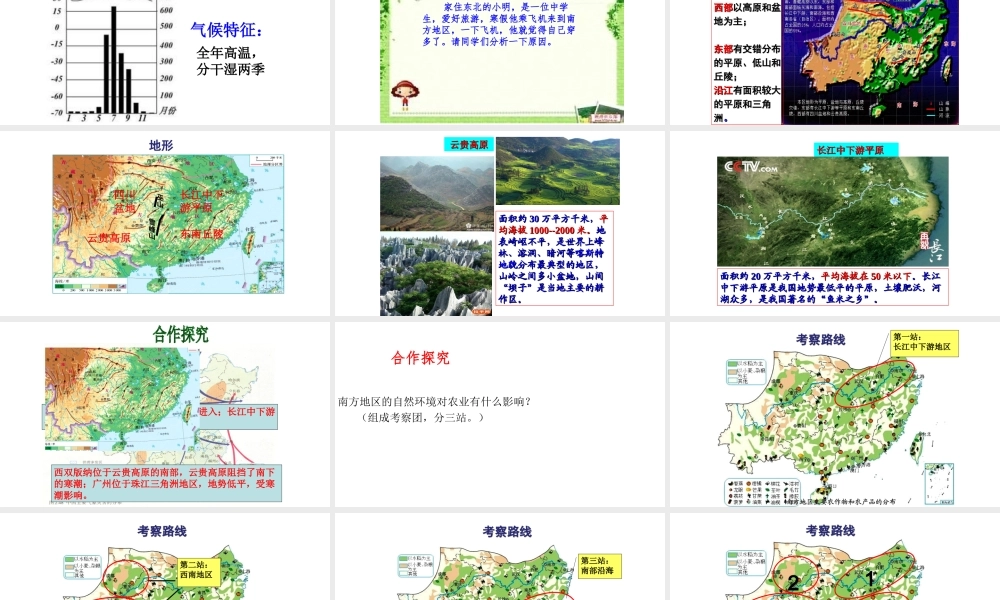1000x600 pixels.
Task: Select the 长江中下游平原 satellite slide
Action: tap(835, 223)
